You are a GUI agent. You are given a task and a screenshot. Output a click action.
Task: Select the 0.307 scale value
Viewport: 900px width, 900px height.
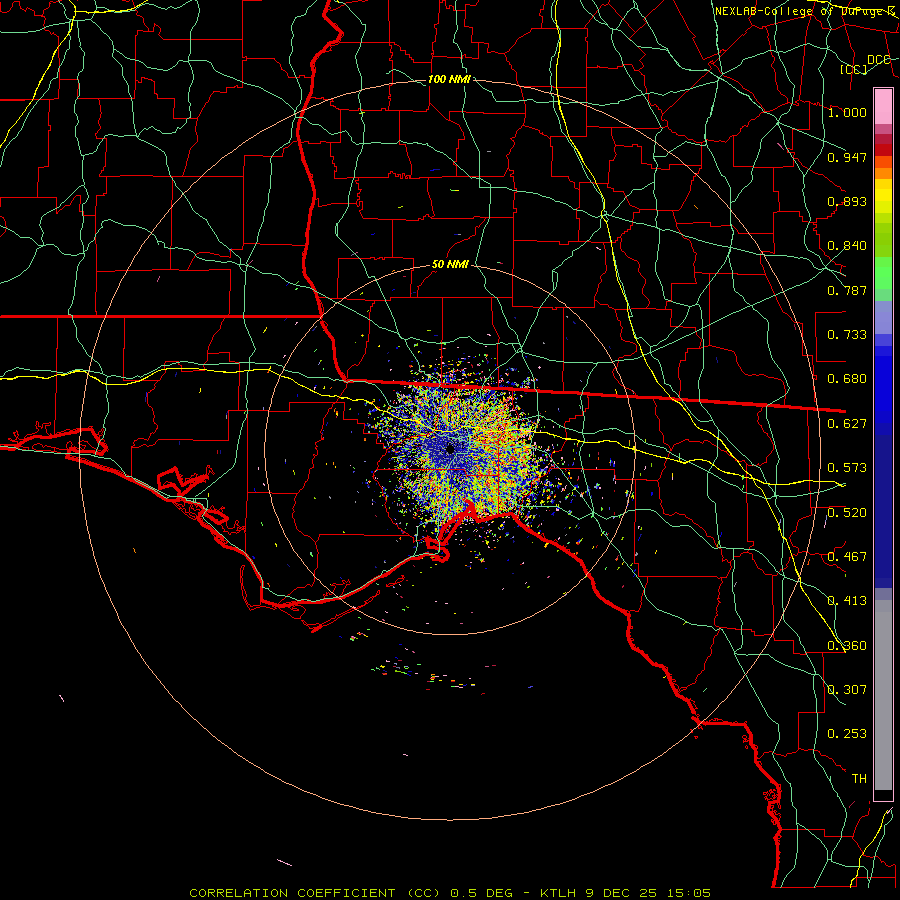pyautogui.click(x=847, y=690)
